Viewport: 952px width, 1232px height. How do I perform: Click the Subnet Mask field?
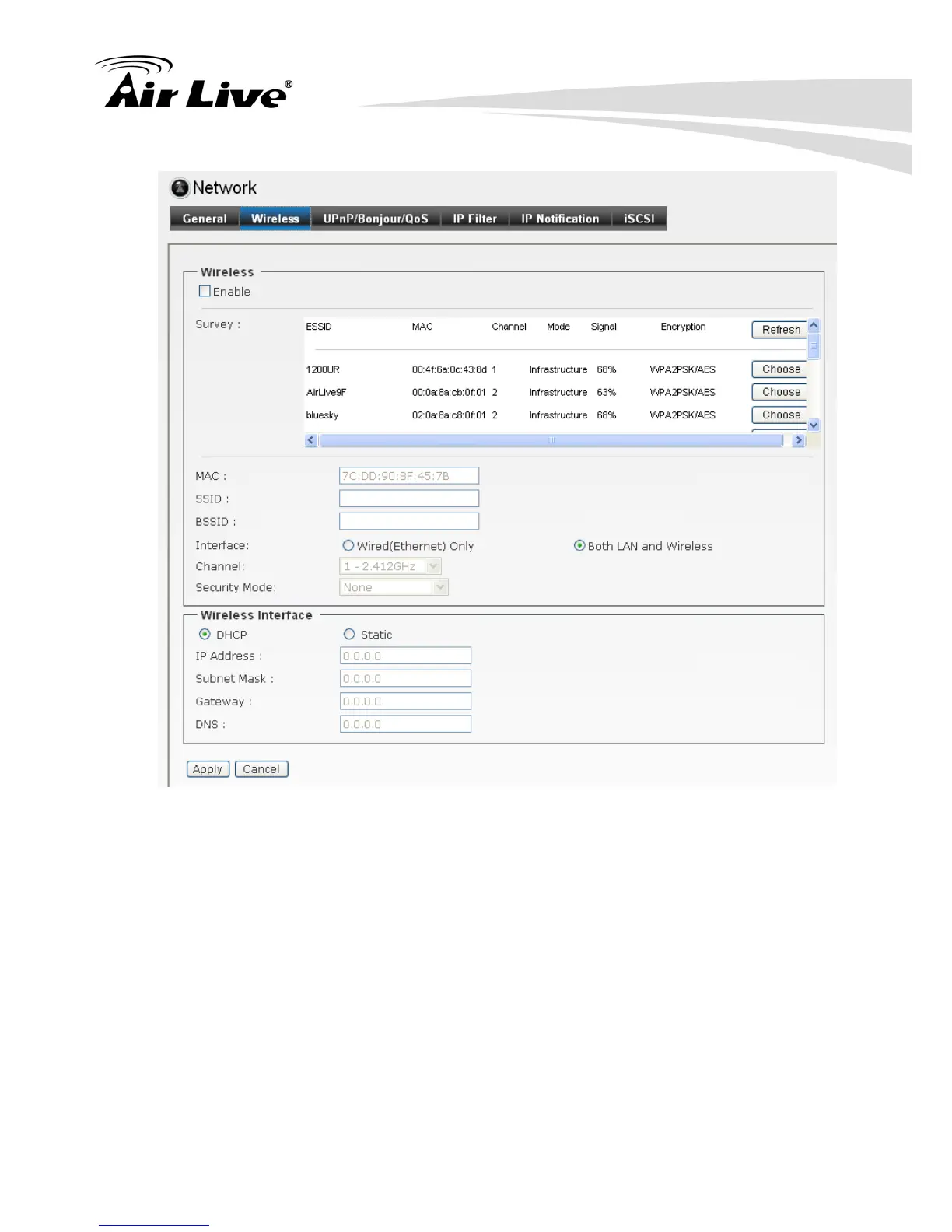(406, 678)
